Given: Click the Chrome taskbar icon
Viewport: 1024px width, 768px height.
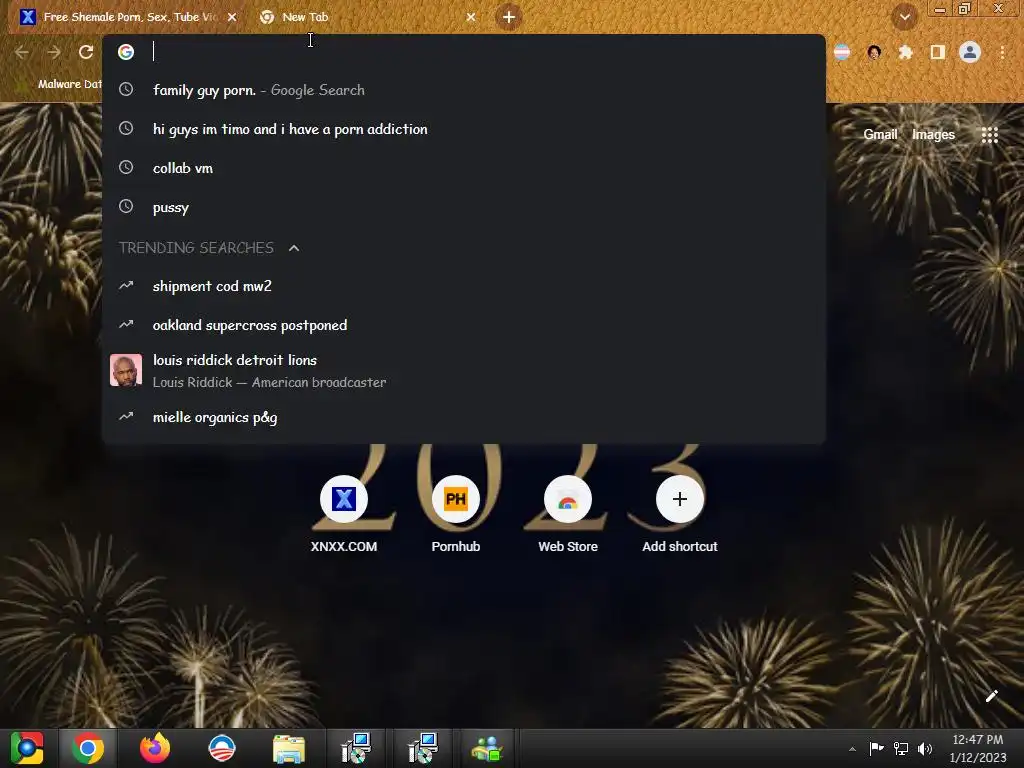Looking at the screenshot, I should pyautogui.click(x=88, y=748).
